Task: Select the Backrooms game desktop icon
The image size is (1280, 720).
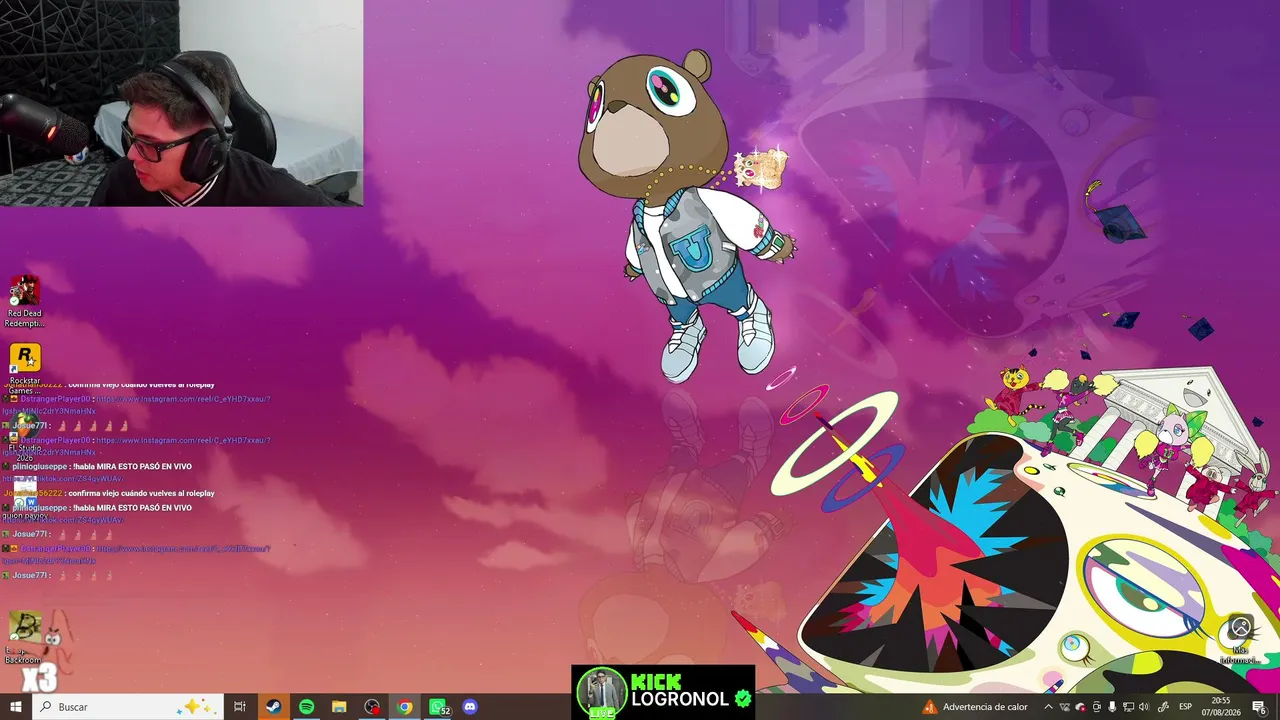Action: 24,638
